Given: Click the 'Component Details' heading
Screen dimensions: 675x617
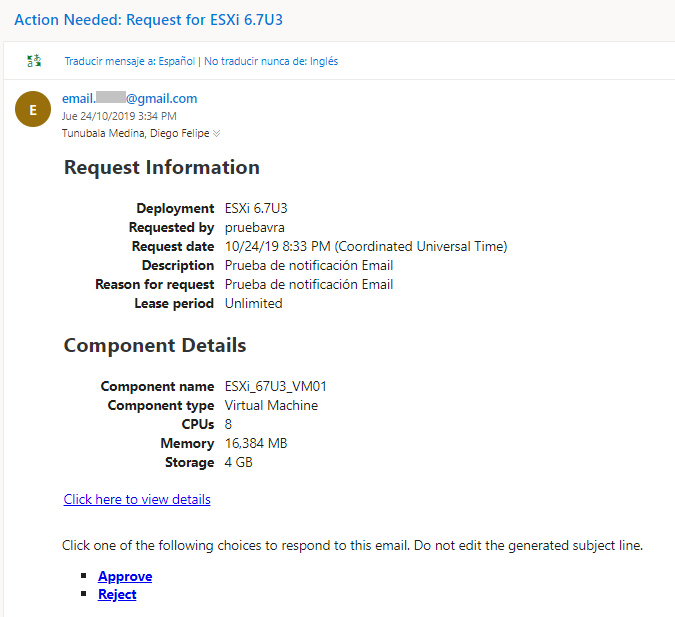Looking at the screenshot, I should click(154, 346).
